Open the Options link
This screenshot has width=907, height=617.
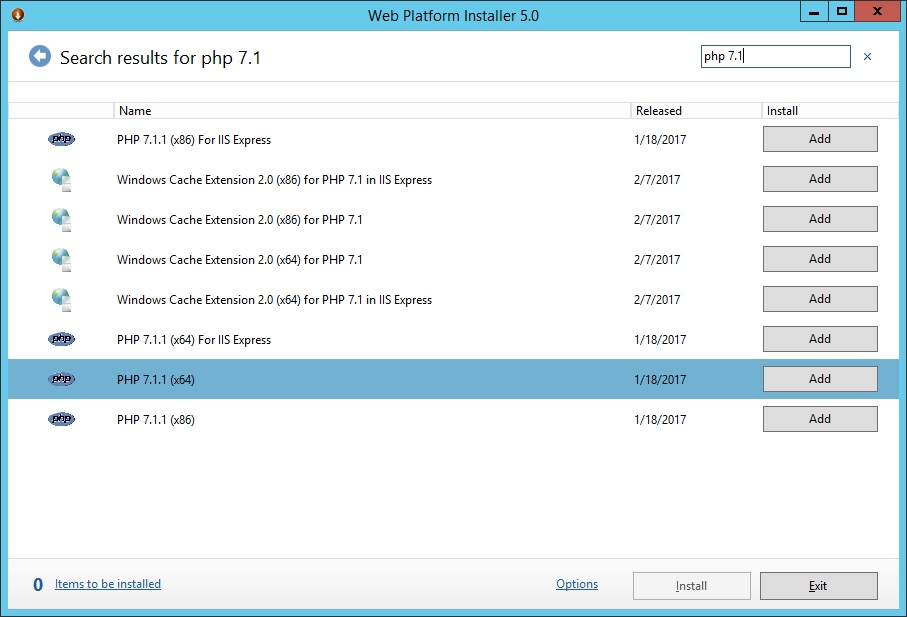[x=577, y=584]
